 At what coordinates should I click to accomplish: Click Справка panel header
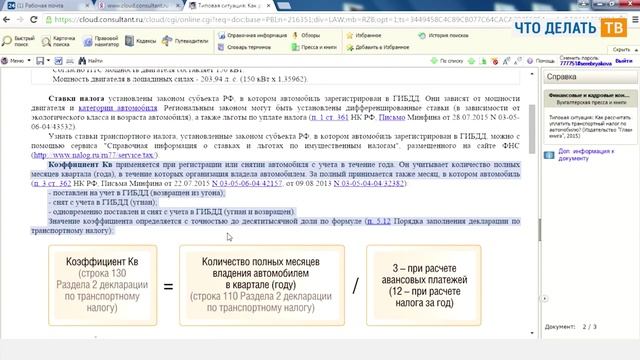590,77
